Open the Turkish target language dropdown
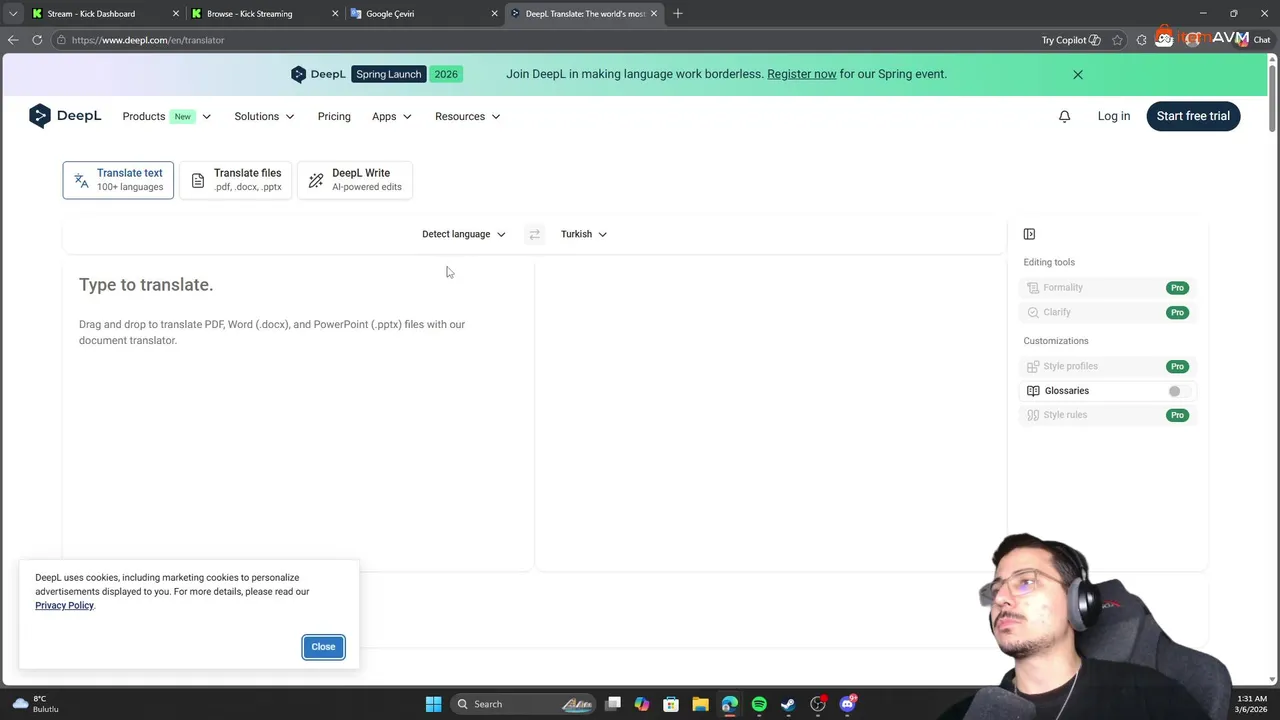The image size is (1280, 720). point(583,234)
